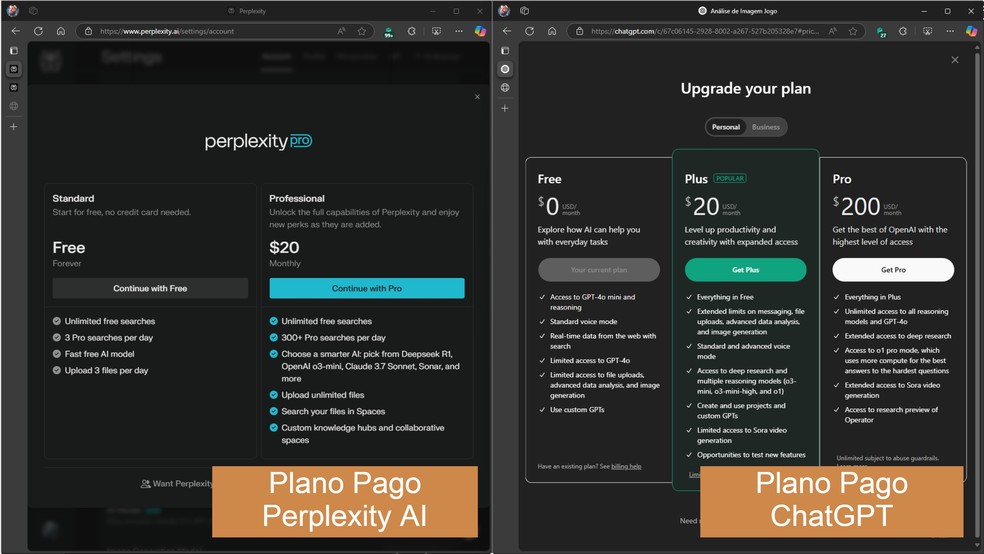
Task: Launch Copilot in the ChatGPT window
Action: click(971, 31)
